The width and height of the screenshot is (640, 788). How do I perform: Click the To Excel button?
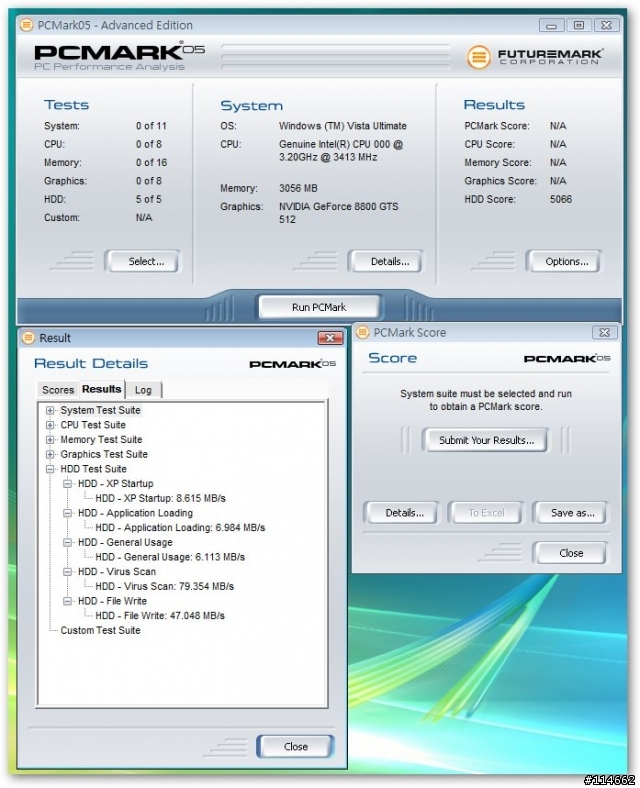486,513
